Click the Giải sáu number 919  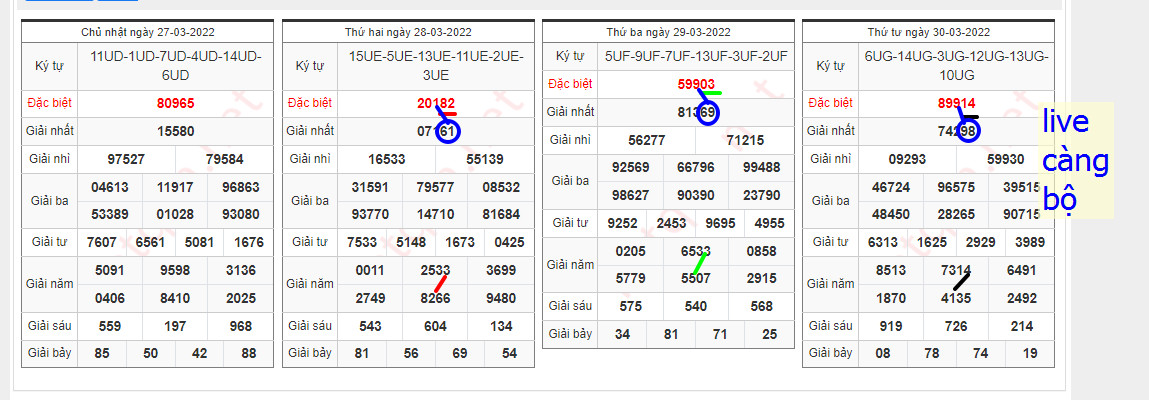click(862, 326)
